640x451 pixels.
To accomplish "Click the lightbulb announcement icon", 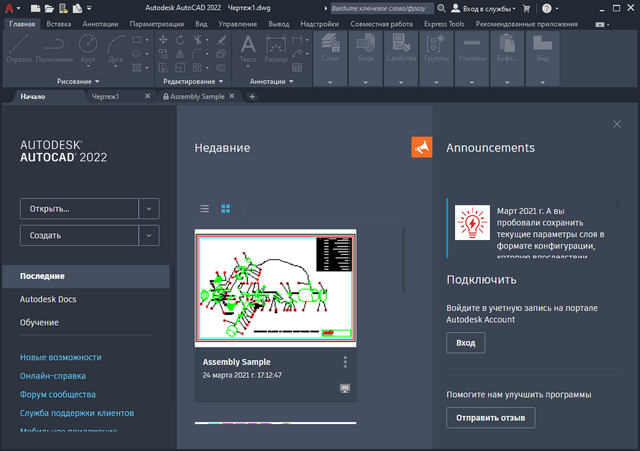I will 472,223.
